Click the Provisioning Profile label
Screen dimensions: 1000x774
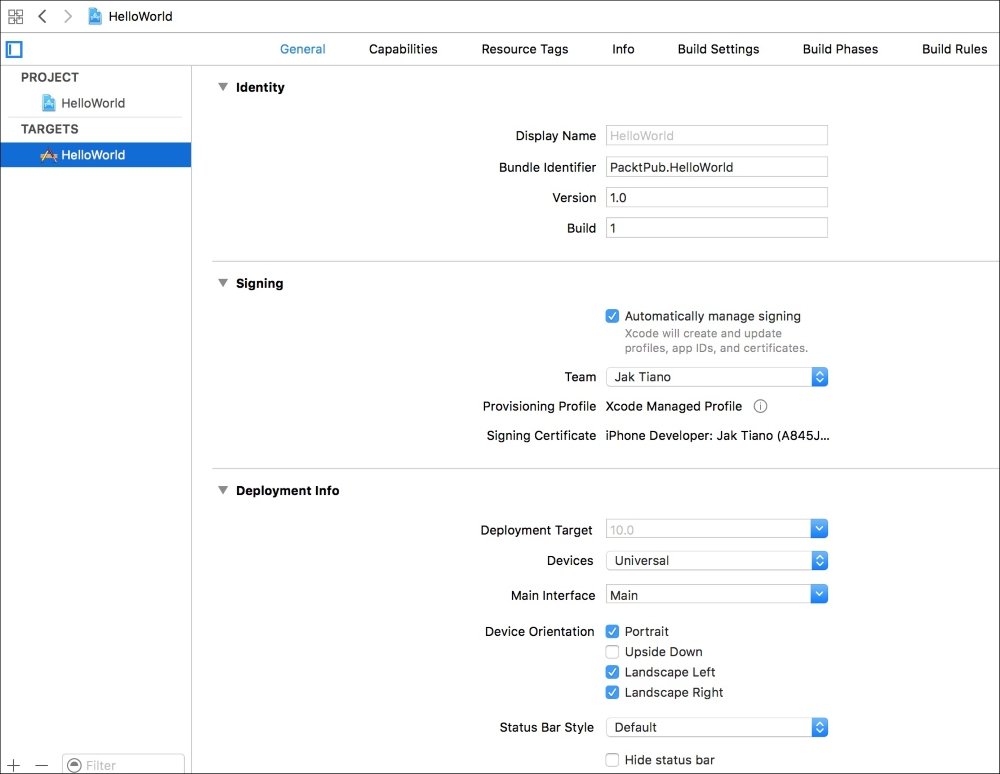click(x=540, y=406)
